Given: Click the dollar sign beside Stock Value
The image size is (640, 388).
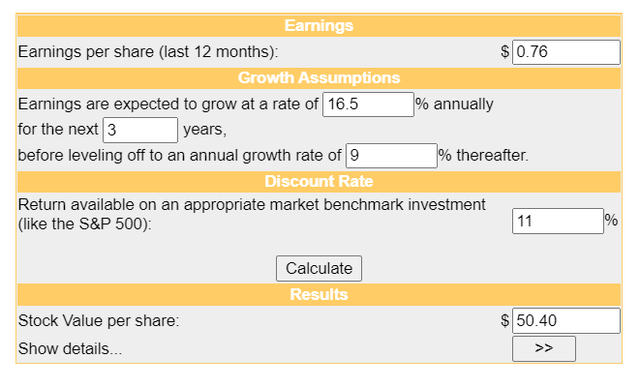Looking at the screenshot, I should click(x=505, y=320).
